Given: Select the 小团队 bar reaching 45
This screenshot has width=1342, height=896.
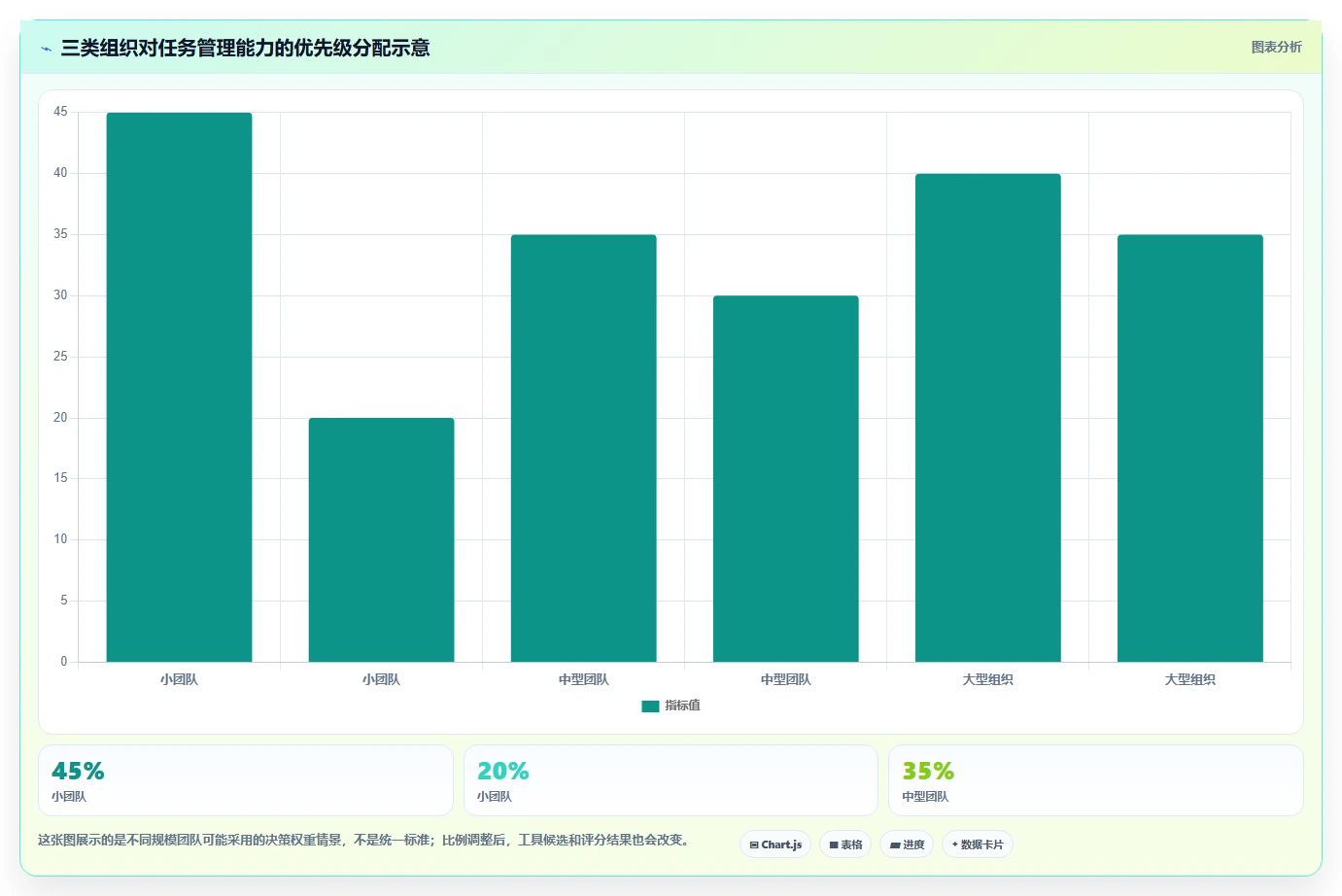Looking at the screenshot, I should click(x=179, y=387).
